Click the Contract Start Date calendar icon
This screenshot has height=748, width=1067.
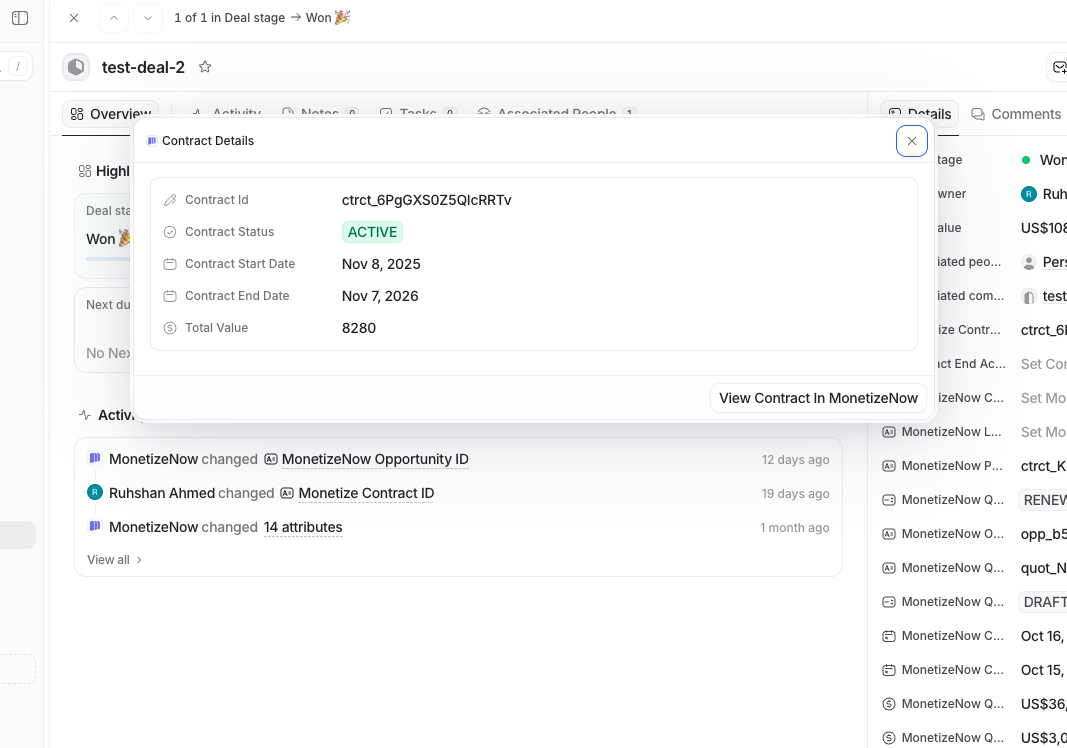coord(170,264)
